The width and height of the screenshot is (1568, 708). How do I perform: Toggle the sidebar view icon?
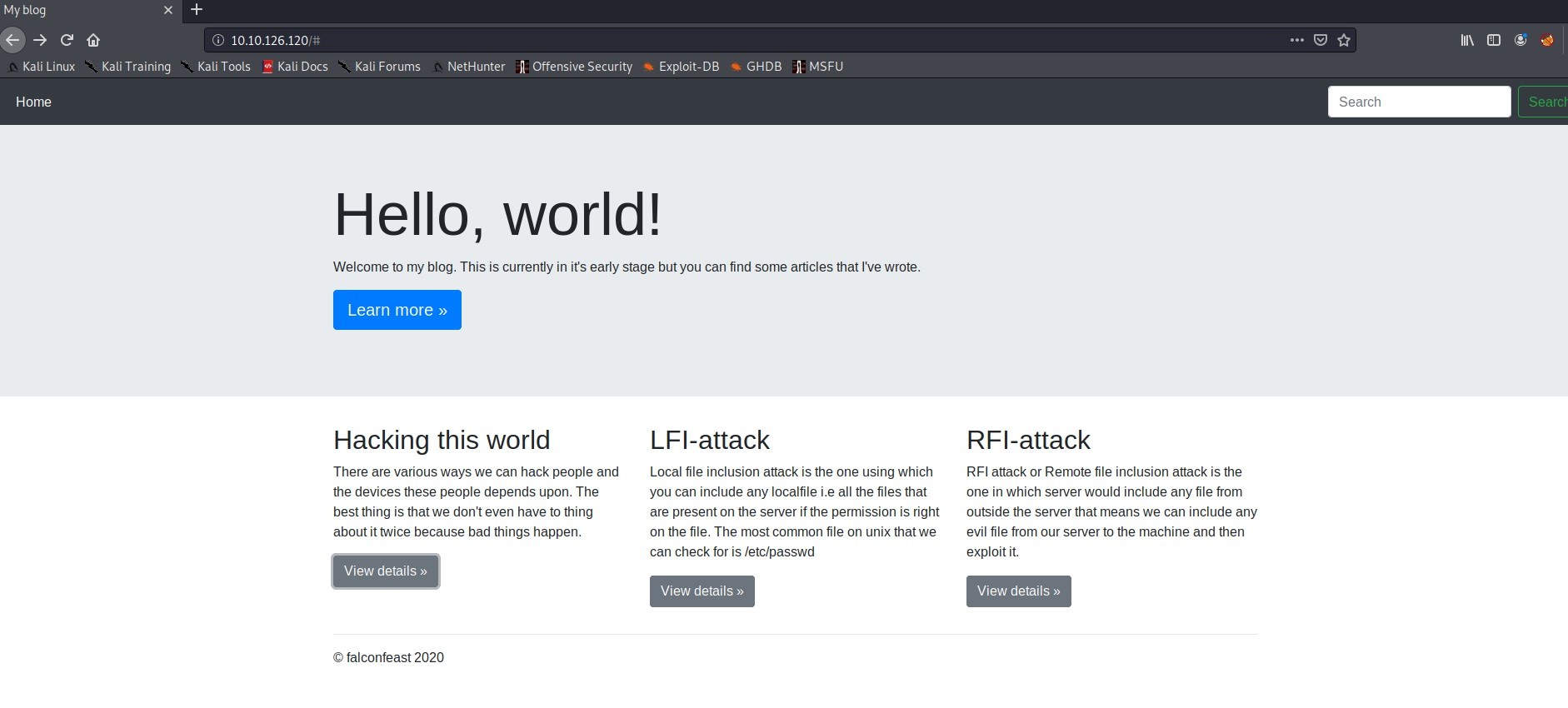[1494, 40]
